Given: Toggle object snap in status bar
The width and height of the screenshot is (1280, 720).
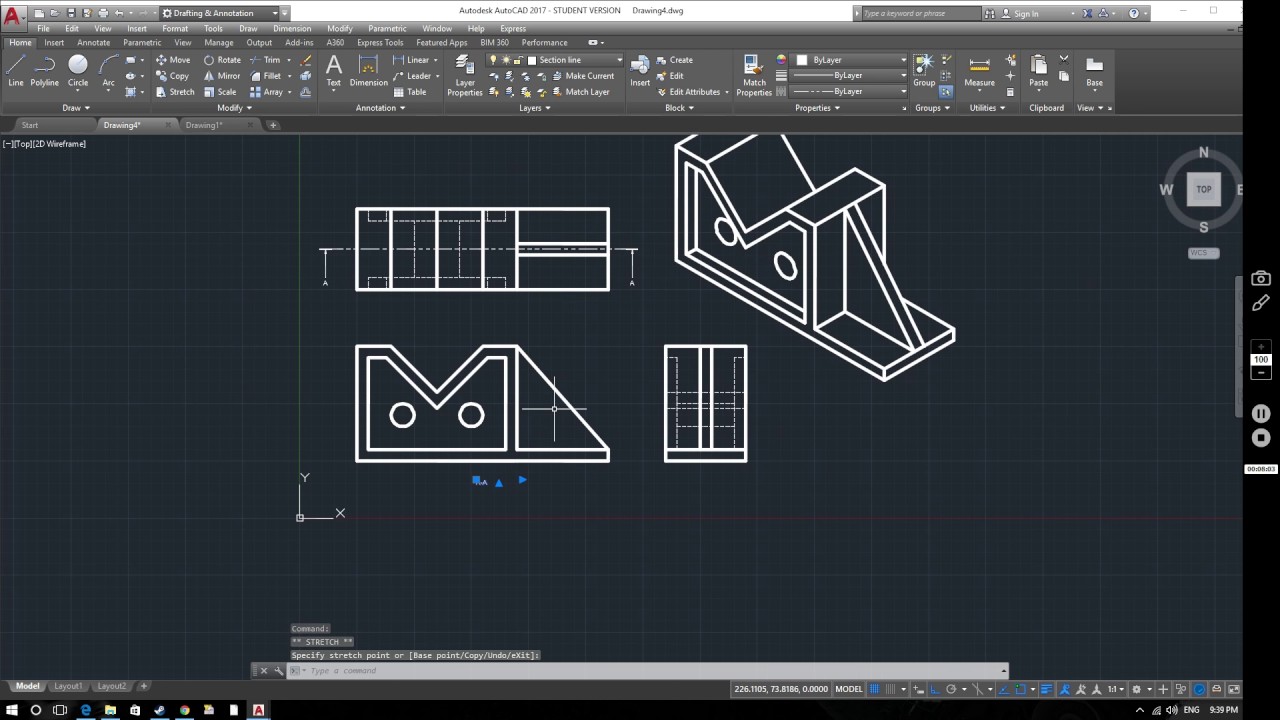Looking at the screenshot, I should pyautogui.click(x=1020, y=689).
